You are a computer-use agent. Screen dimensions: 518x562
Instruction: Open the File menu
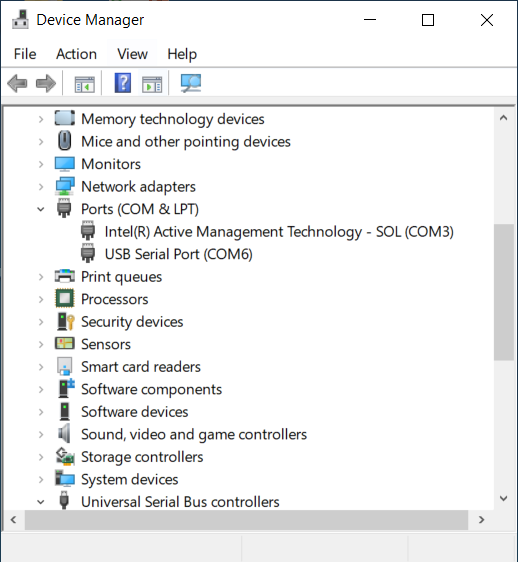(25, 54)
